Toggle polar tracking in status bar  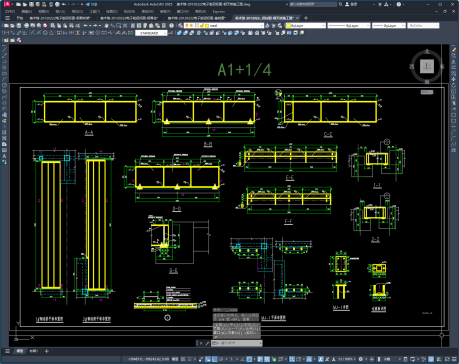pyautogui.click(x=221, y=359)
